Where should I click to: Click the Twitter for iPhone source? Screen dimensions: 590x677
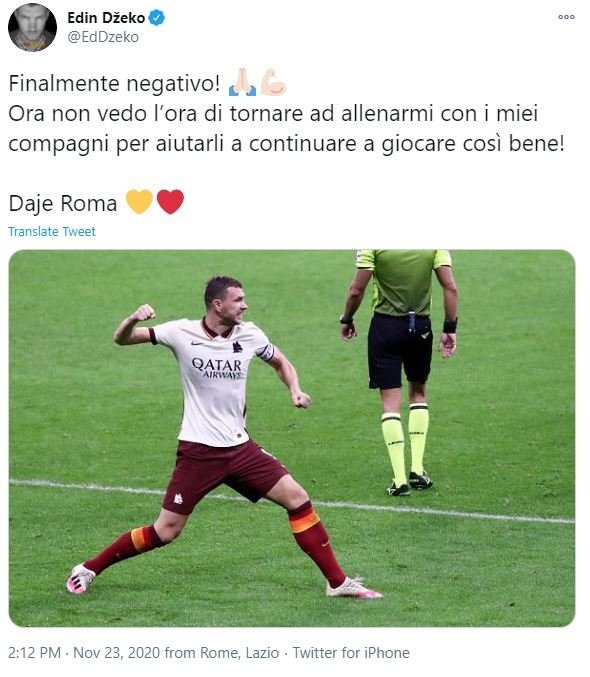click(x=351, y=652)
